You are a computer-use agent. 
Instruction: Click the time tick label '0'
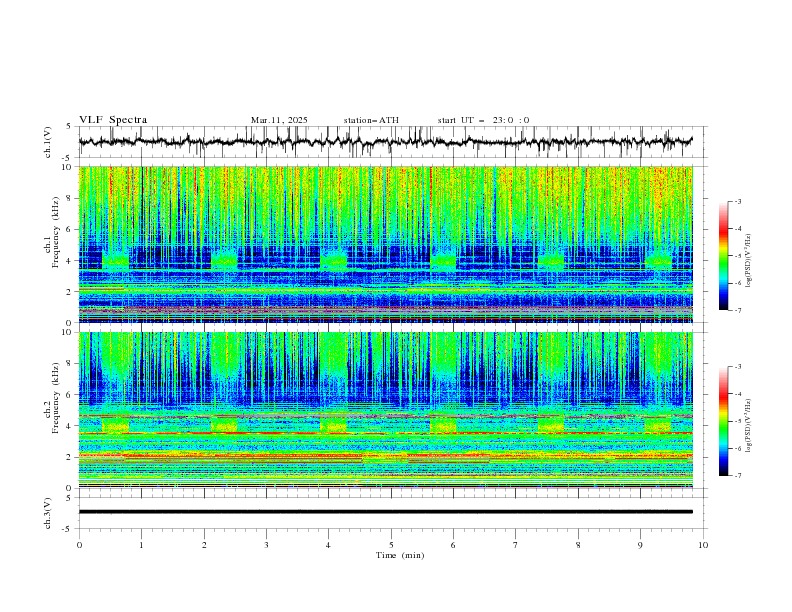click(x=79, y=545)
